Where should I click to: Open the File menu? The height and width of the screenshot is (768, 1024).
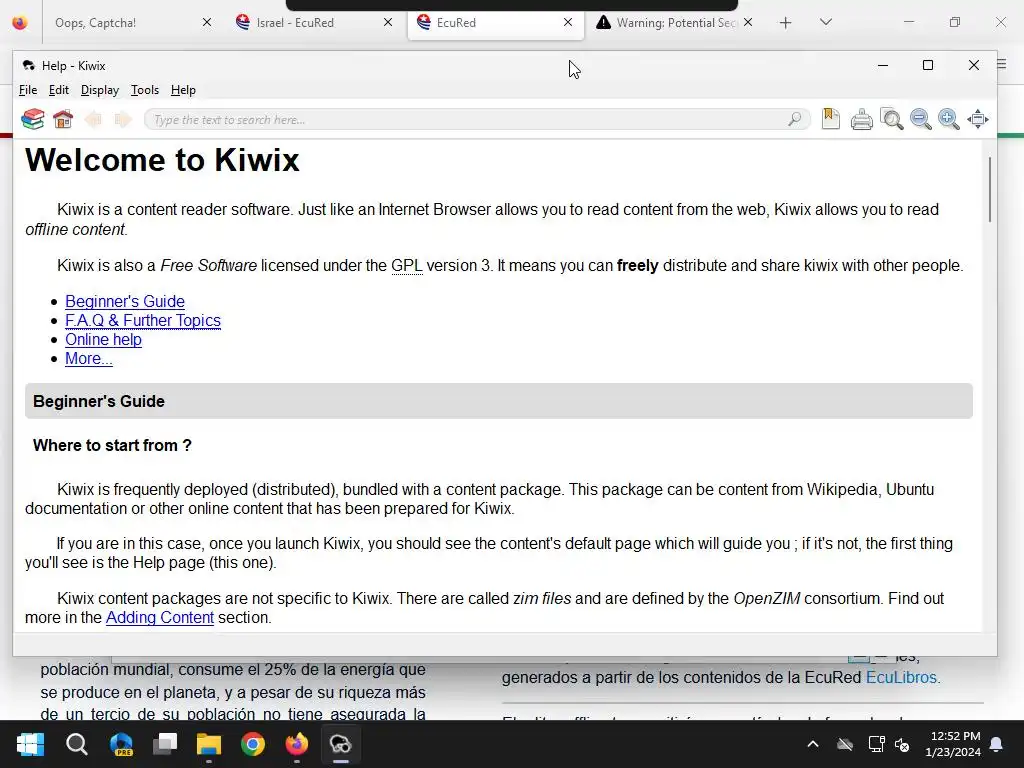click(x=28, y=90)
